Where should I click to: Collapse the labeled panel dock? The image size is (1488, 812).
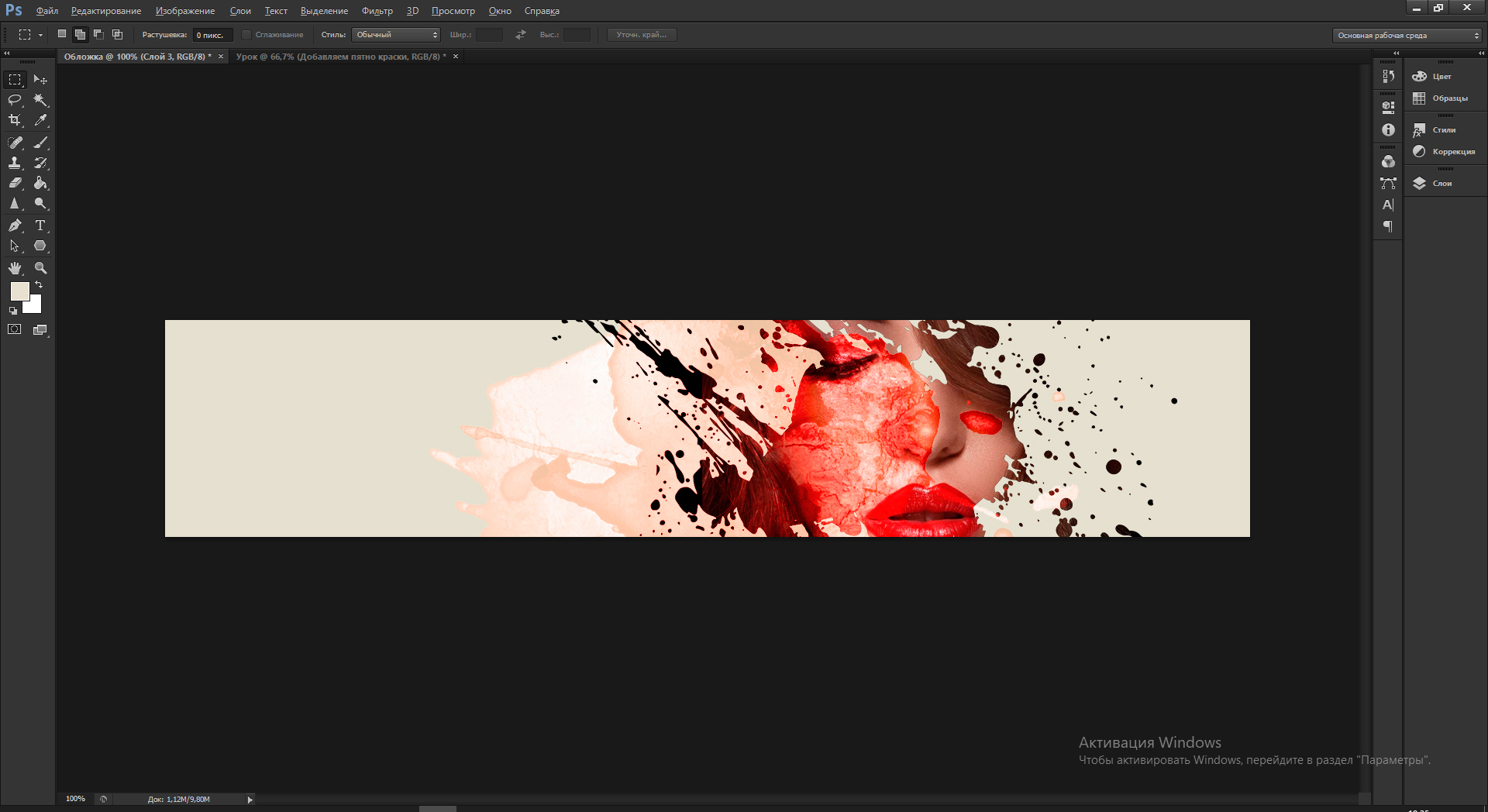pyautogui.click(x=1481, y=53)
